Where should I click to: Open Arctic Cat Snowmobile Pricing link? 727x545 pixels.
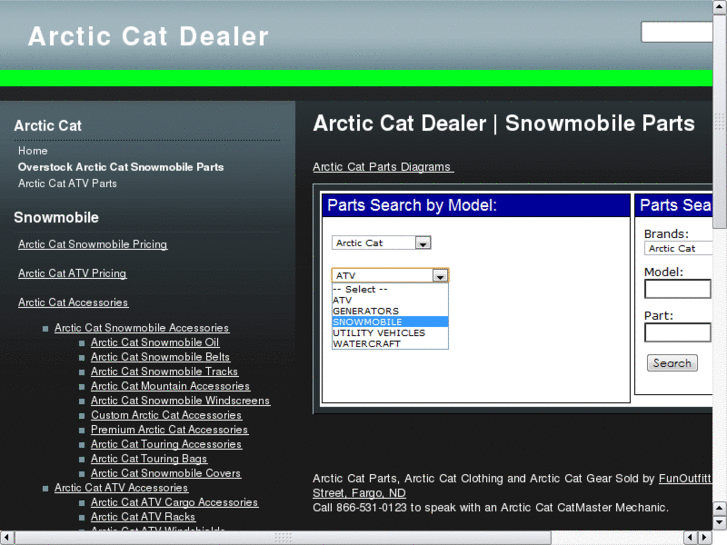click(x=93, y=244)
